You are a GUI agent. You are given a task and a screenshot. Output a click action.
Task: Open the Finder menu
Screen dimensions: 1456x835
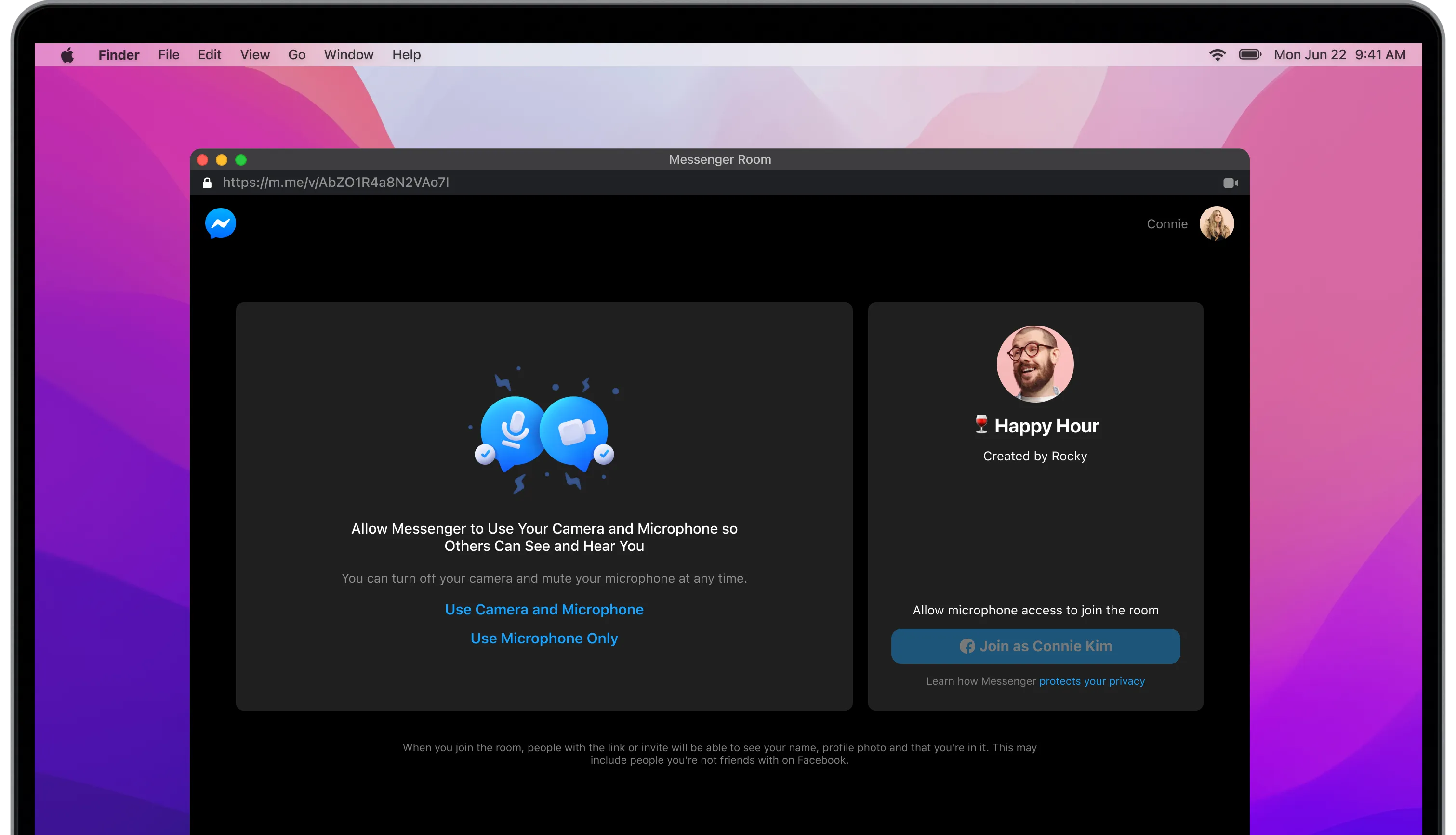(x=119, y=55)
